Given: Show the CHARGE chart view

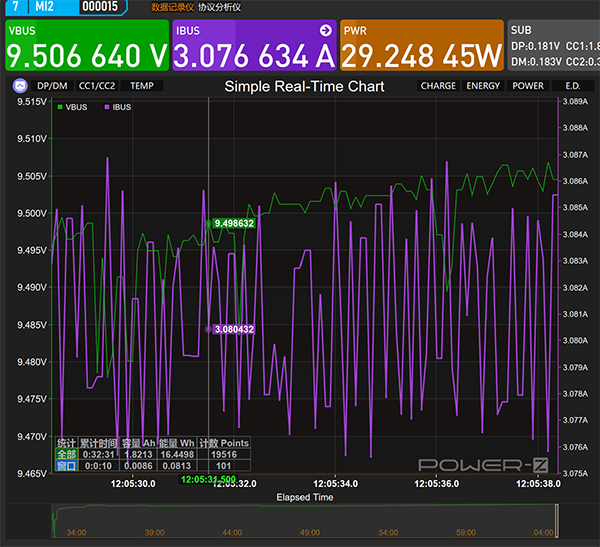Looking at the screenshot, I should (x=438, y=86).
